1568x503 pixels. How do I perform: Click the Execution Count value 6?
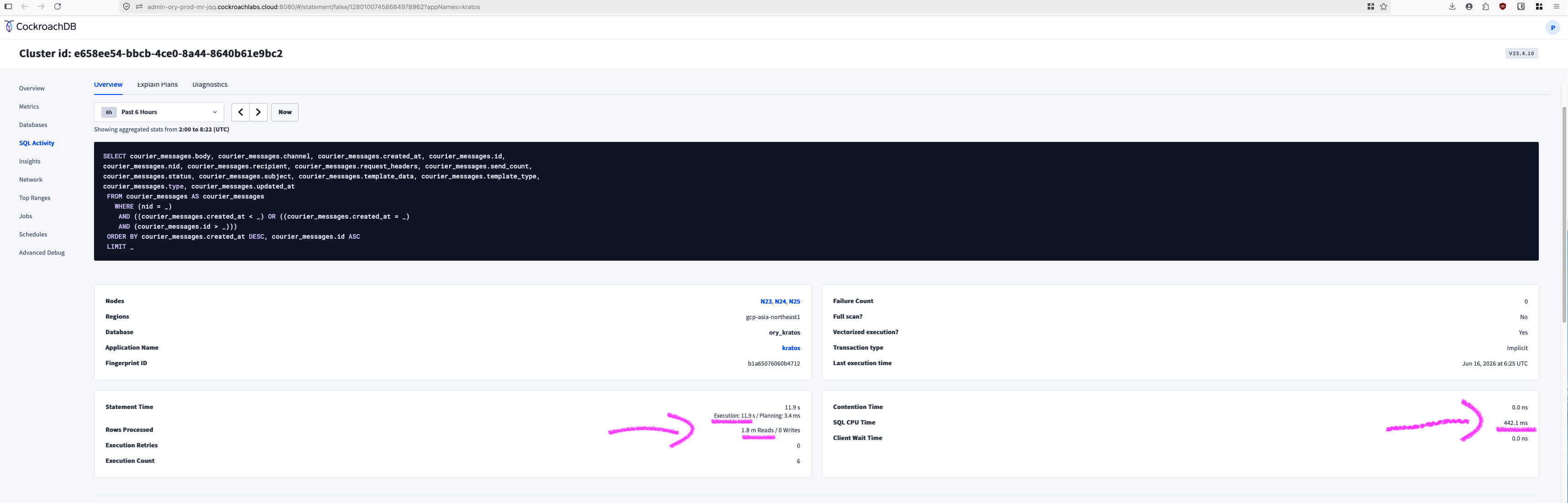click(798, 461)
